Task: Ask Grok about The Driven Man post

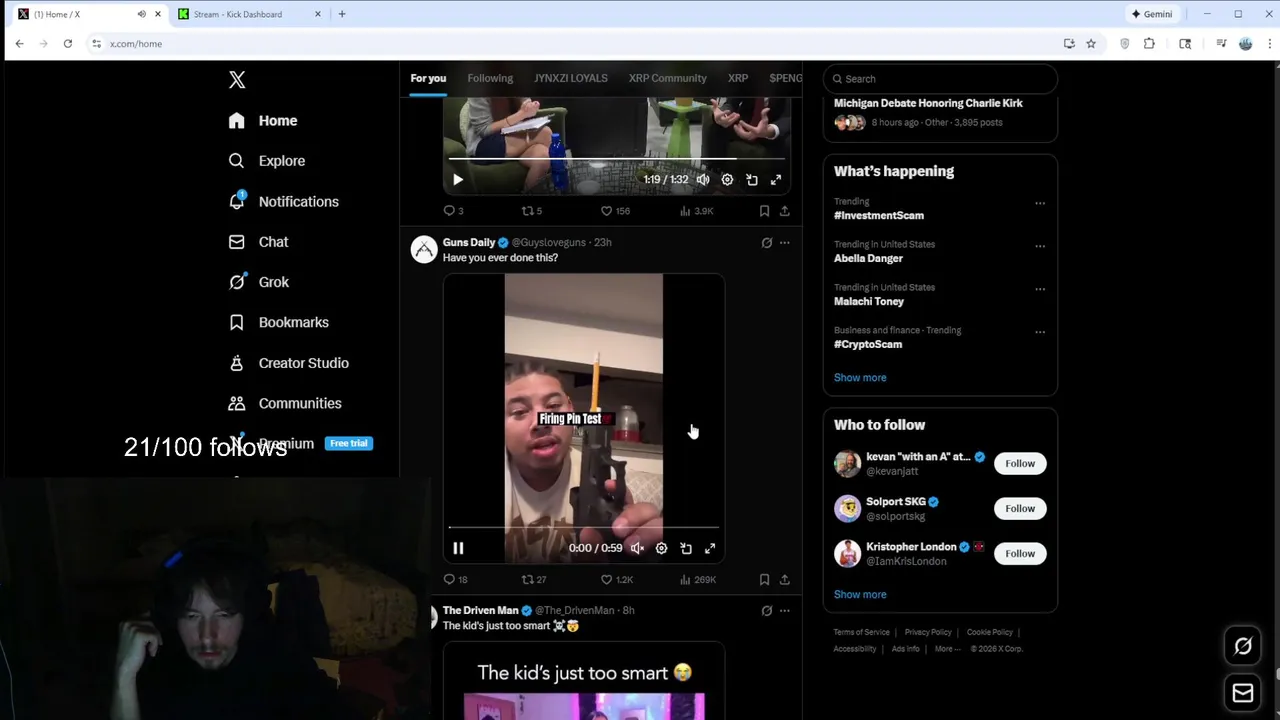Action: coord(767,611)
